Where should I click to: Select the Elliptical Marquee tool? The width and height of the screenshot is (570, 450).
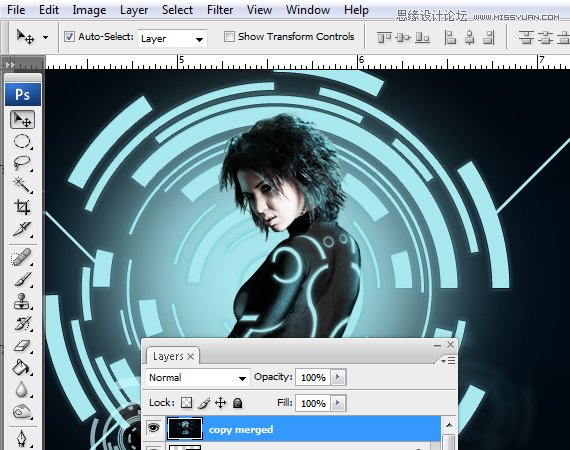[x=22, y=141]
